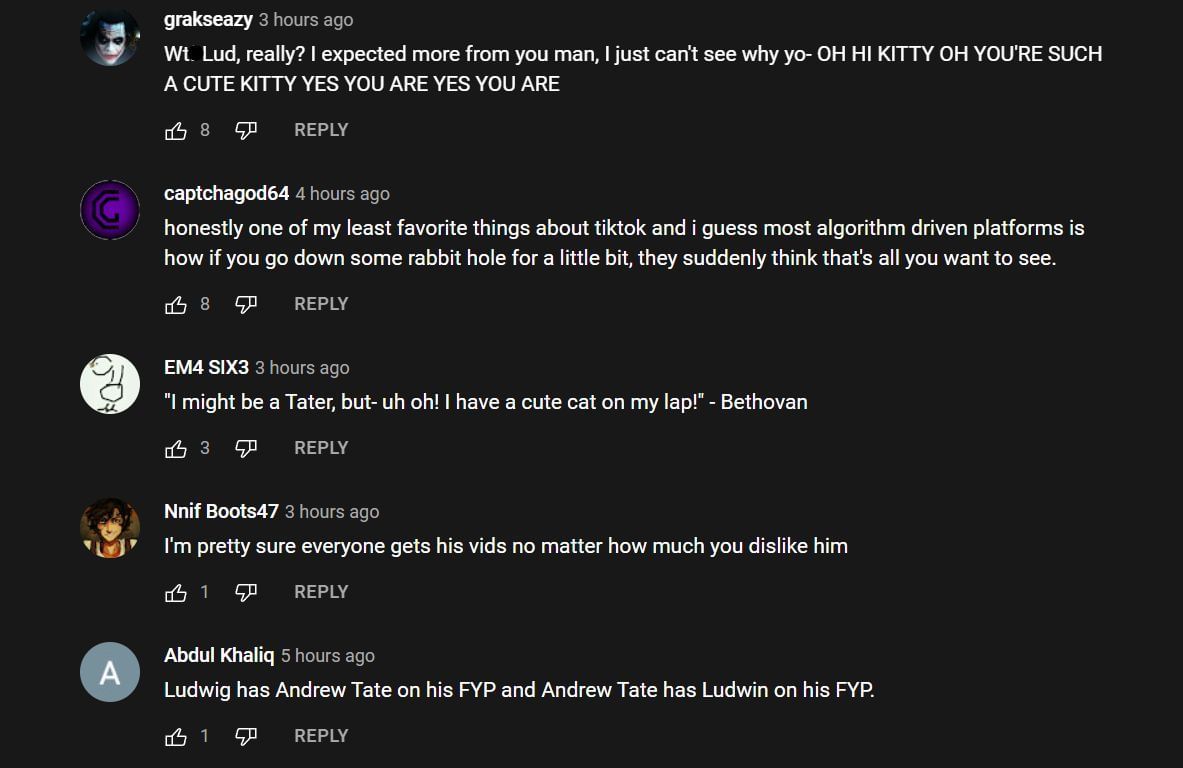Open captchagod64's purple avatar
Screen dimensions: 1183x768
pyautogui.click(x=110, y=210)
